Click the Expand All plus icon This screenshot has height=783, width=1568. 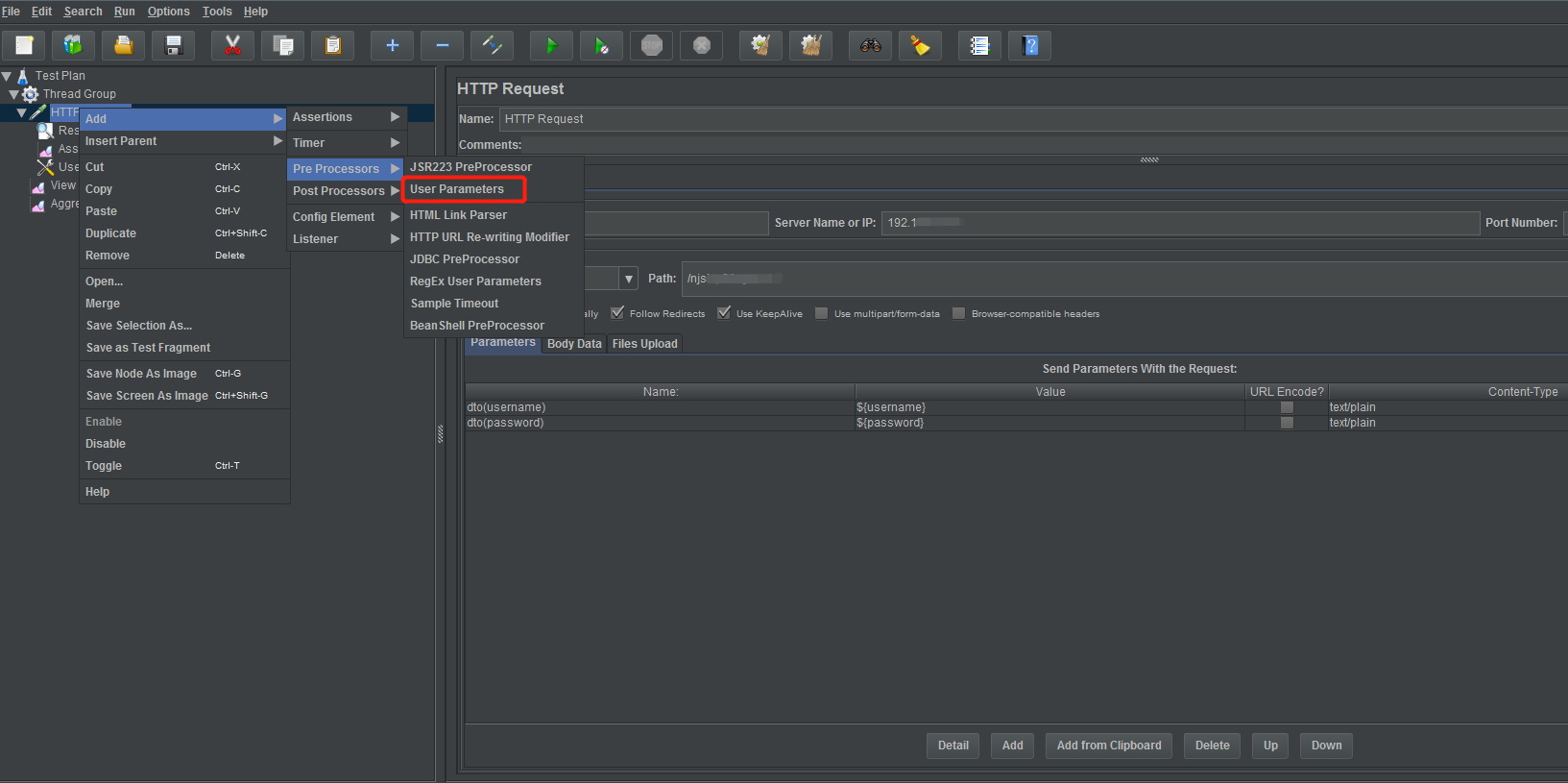pos(392,45)
